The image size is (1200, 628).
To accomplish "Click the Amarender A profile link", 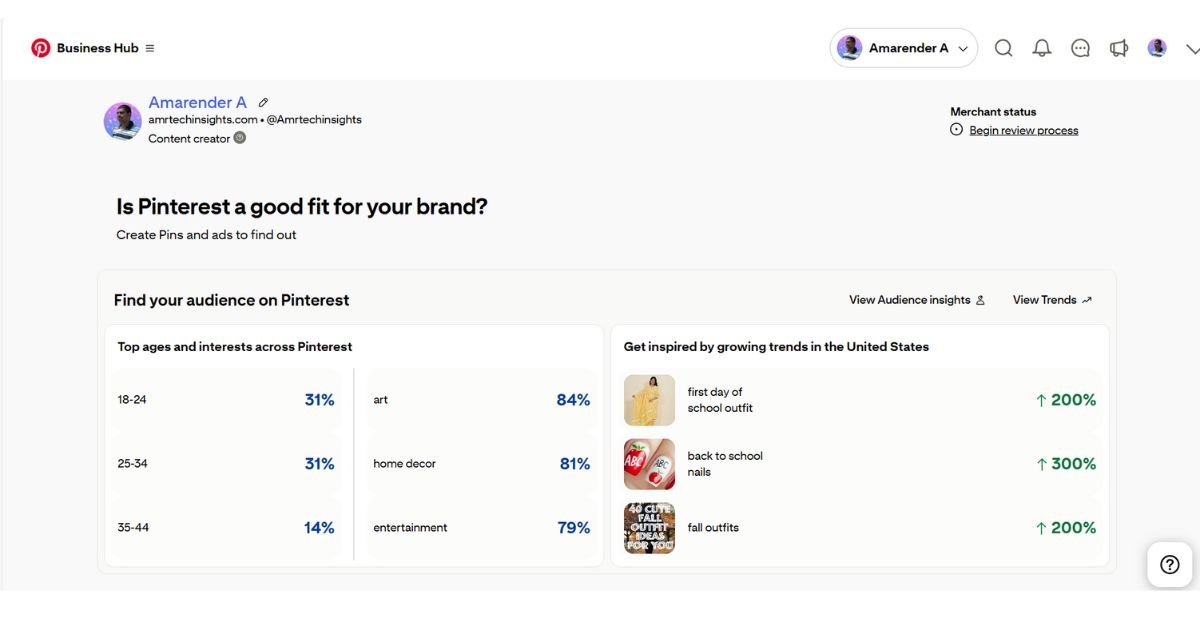I will point(197,101).
